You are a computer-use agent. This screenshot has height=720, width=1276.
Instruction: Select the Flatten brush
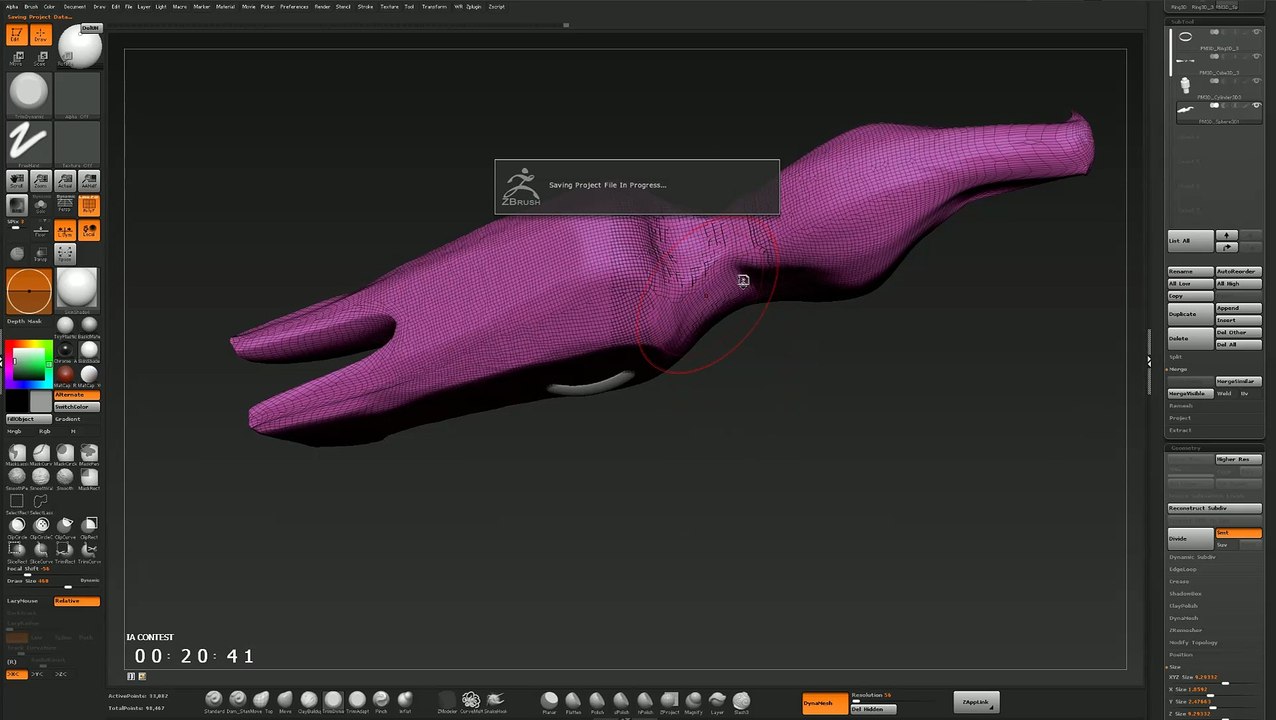coord(573,700)
